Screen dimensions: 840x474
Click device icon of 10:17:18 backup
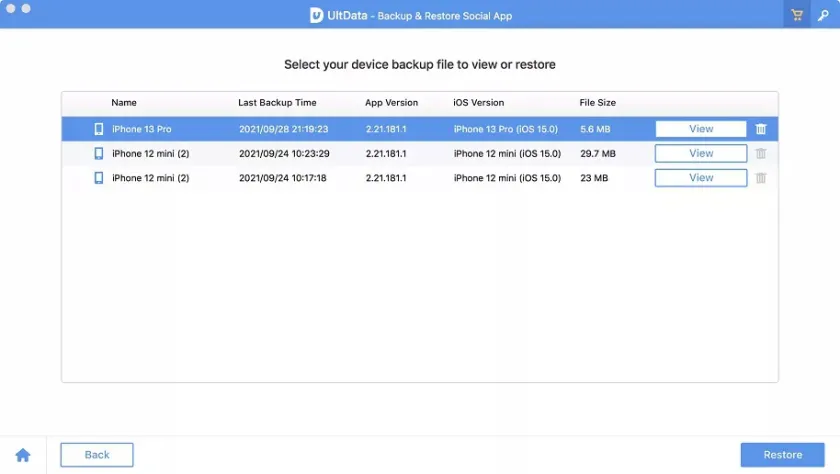point(98,178)
